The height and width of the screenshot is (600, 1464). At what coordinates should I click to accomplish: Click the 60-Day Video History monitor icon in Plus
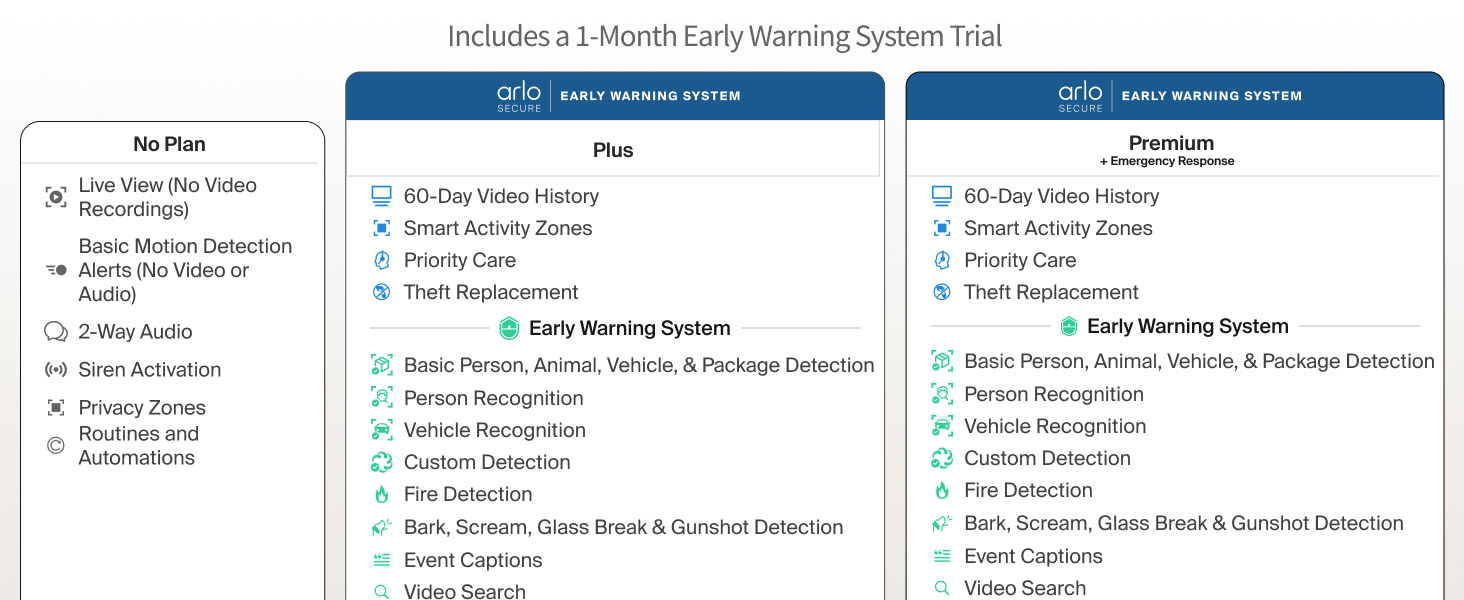(381, 196)
